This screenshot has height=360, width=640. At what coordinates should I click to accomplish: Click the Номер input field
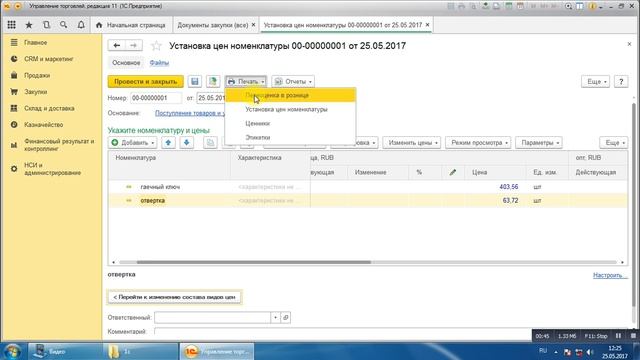click(156, 98)
